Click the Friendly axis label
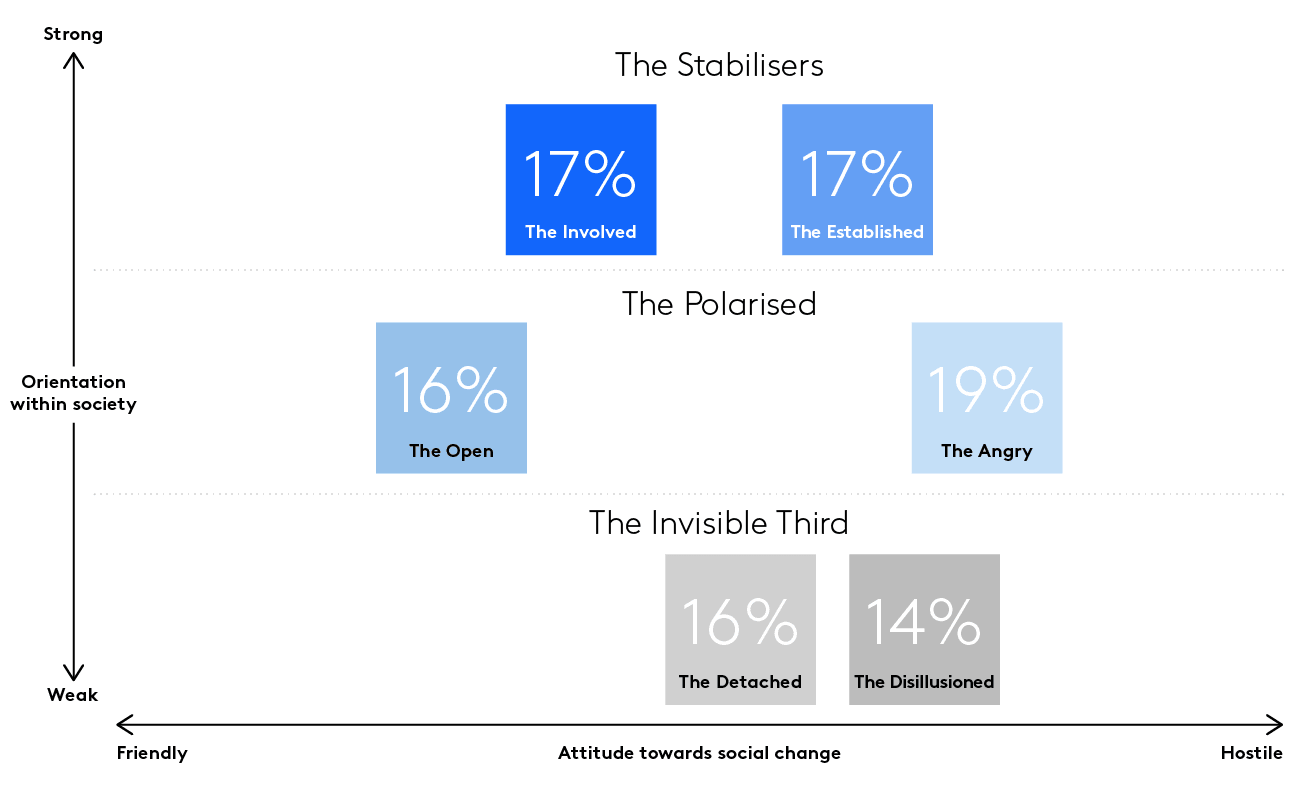 152,753
